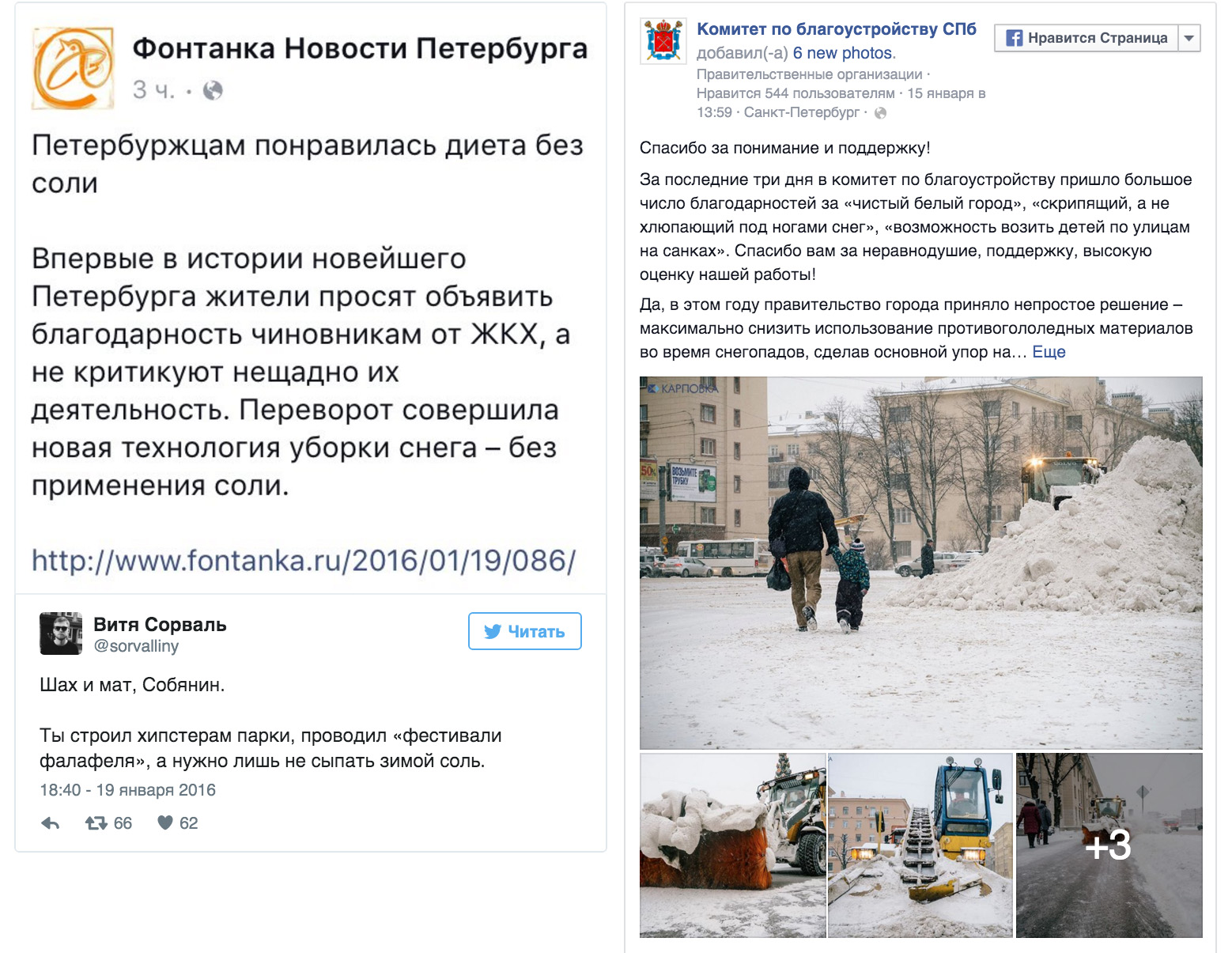The height and width of the screenshot is (953, 1232).
Task: Click the globe icon after Санкт-Петербург
Action: pyautogui.click(x=880, y=113)
